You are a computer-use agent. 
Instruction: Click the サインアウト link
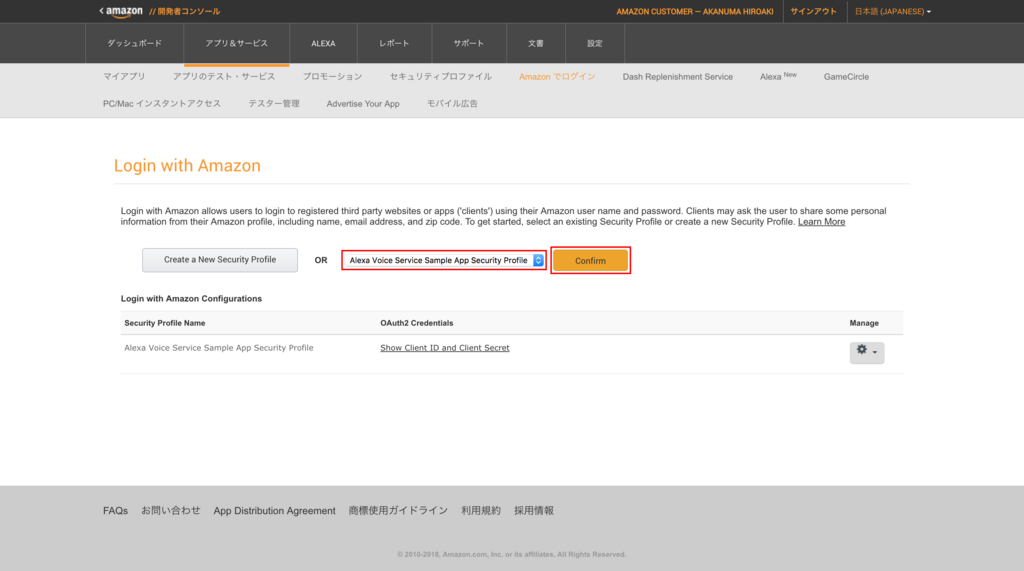(x=813, y=12)
